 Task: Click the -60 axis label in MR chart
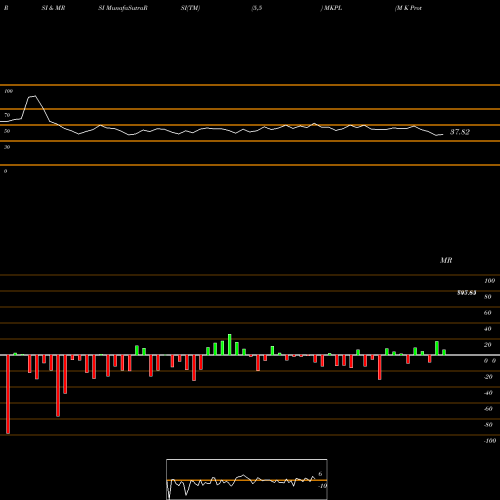tap(488, 409)
